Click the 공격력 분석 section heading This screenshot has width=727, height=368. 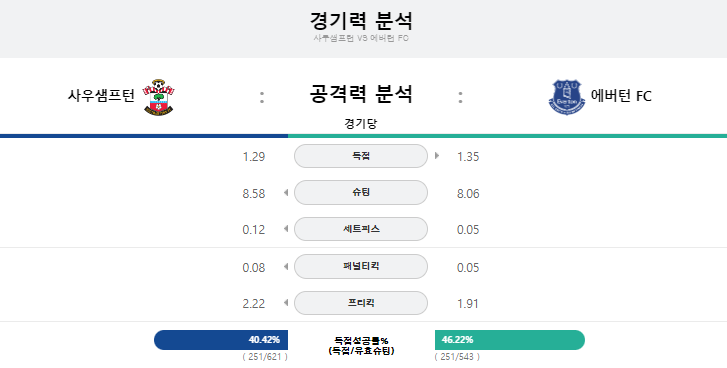coord(361,94)
